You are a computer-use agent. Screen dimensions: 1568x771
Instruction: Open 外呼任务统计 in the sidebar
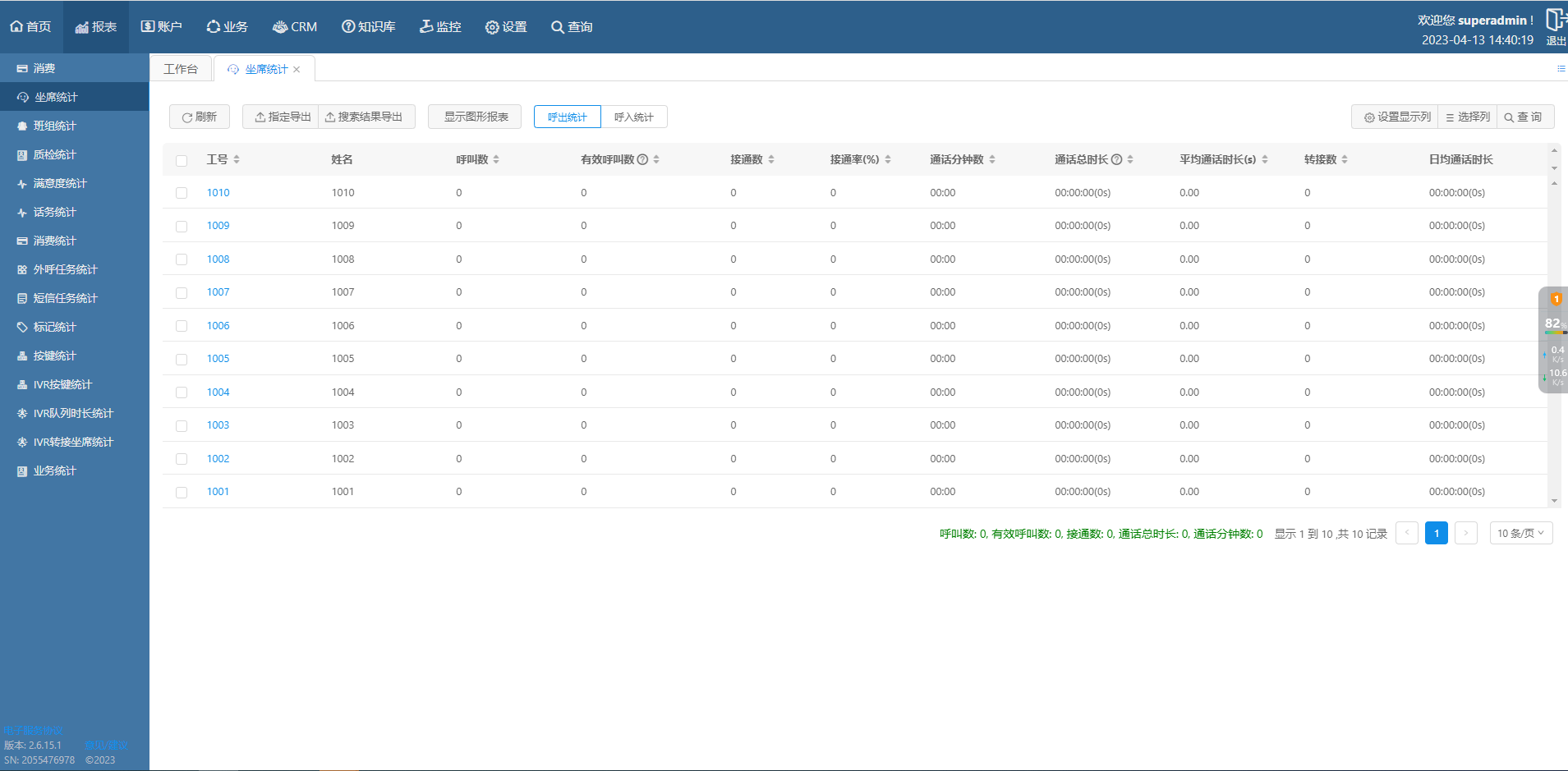tap(74, 269)
